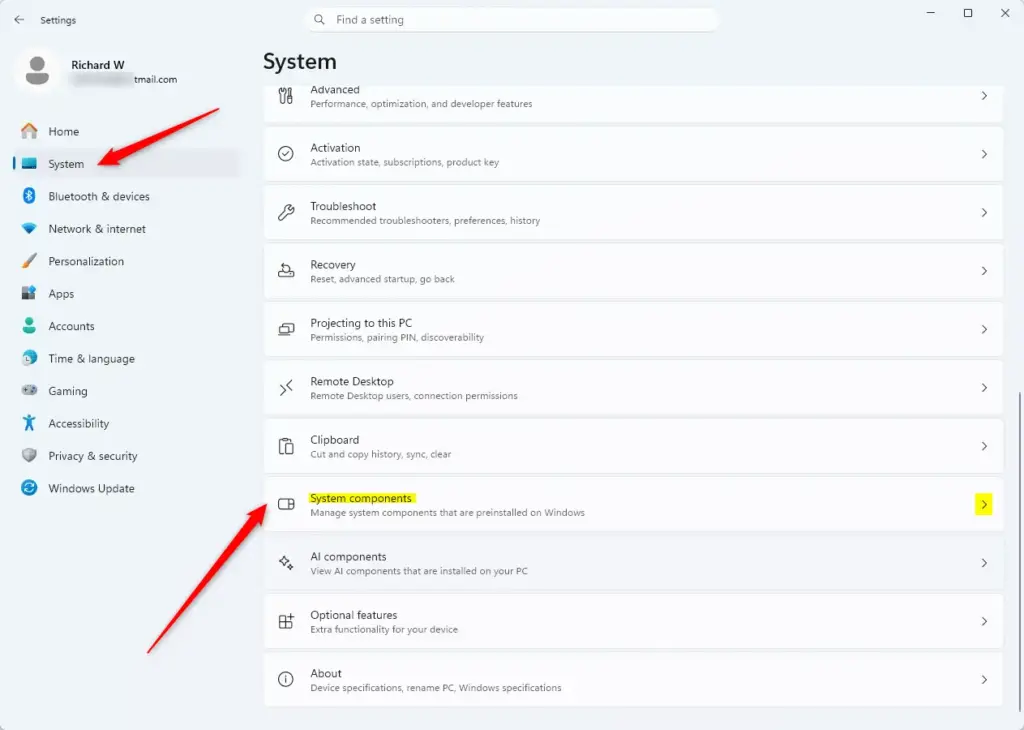Click the Activation checkmark circle icon
This screenshot has width=1024, height=730.
286,154
